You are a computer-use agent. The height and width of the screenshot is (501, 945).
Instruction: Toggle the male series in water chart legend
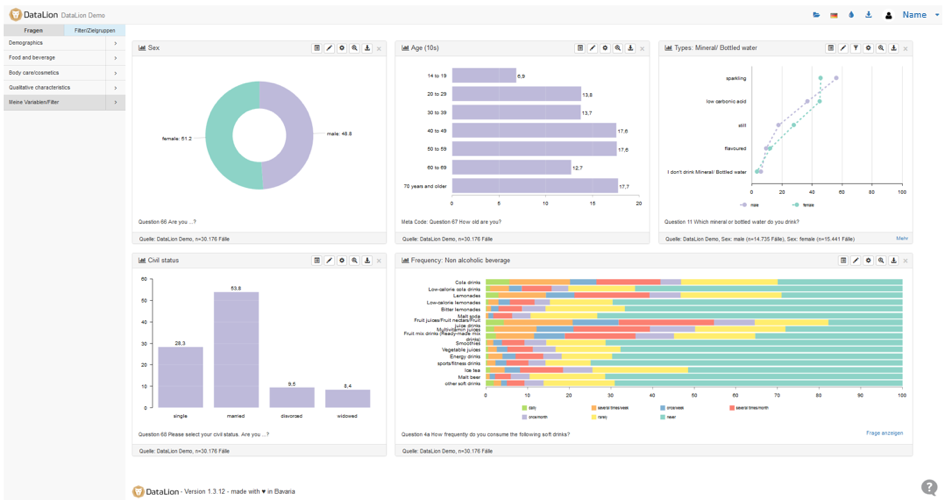point(750,206)
